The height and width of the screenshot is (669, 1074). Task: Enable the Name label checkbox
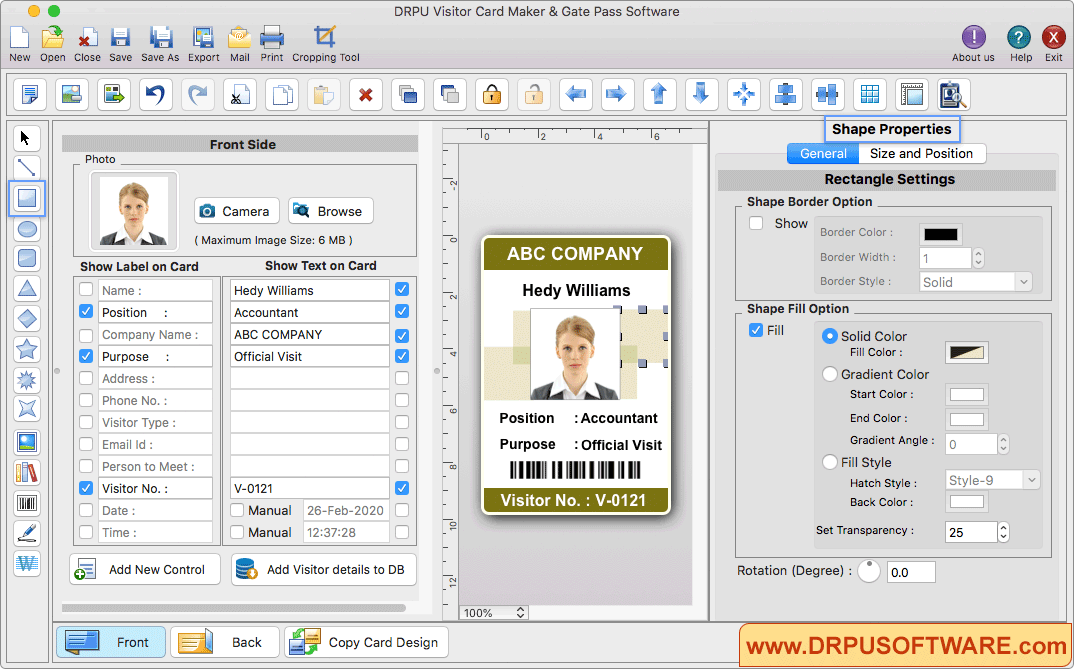pos(86,290)
